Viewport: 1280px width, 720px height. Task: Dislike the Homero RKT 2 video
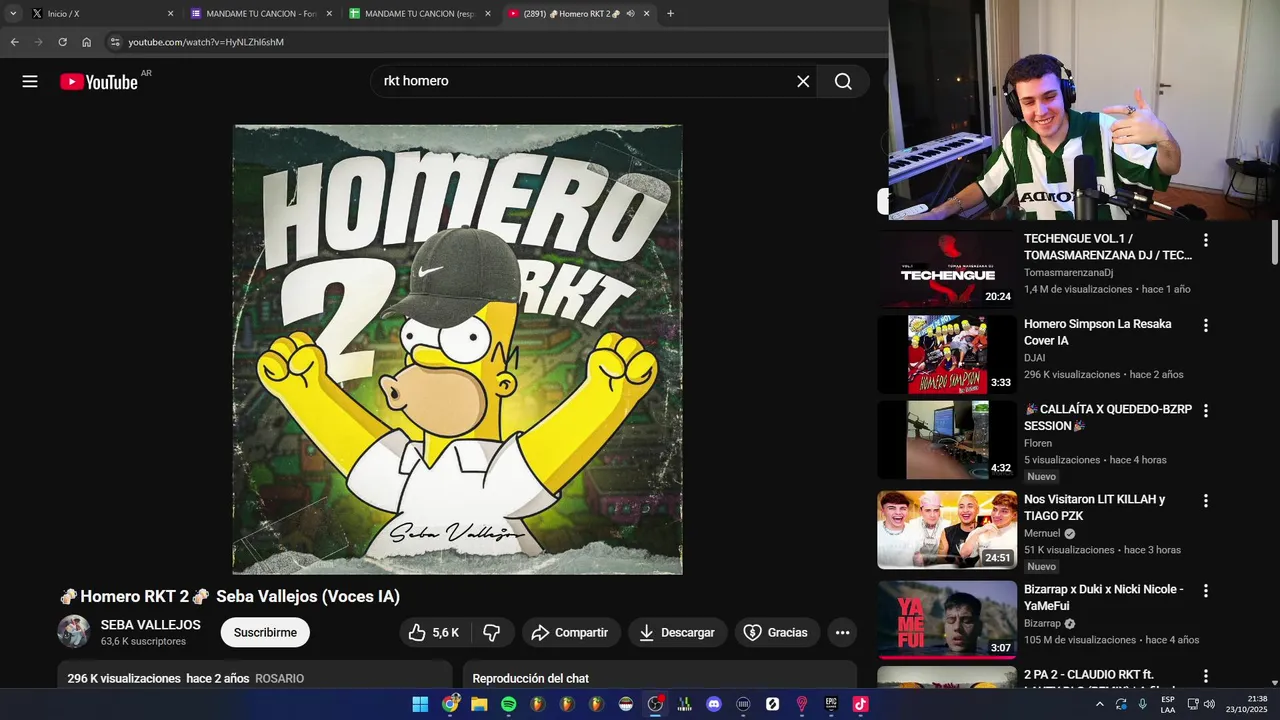click(x=491, y=632)
